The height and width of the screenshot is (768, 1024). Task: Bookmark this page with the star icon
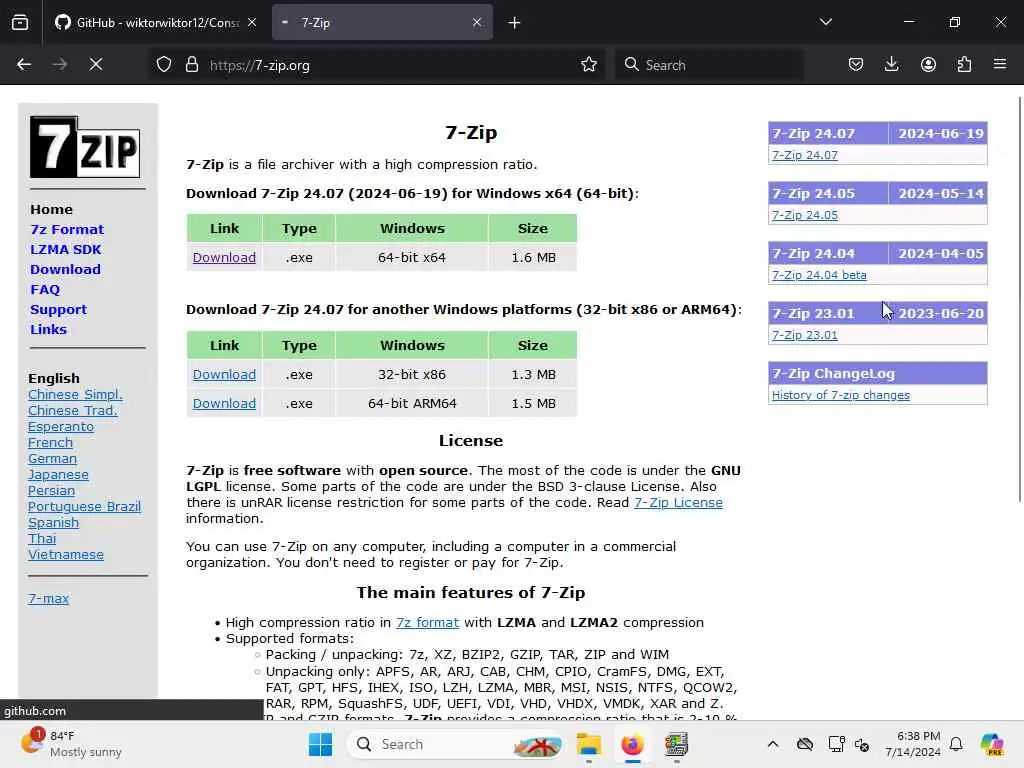click(588, 65)
